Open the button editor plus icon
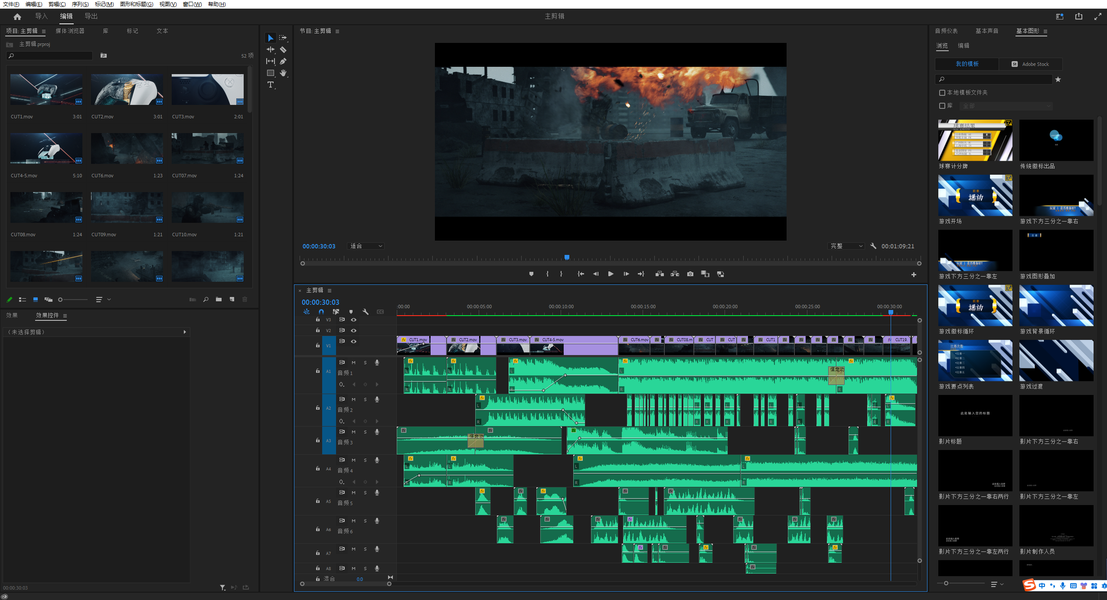 point(914,275)
